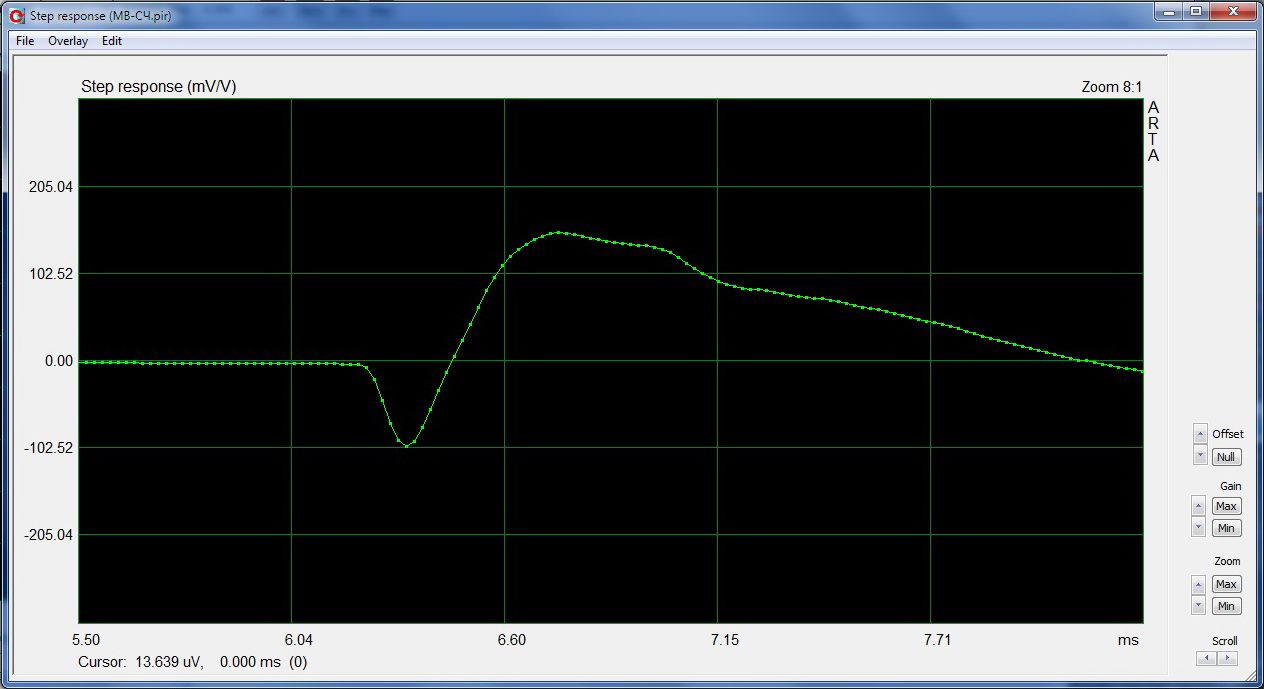1264x689 pixels.
Task: Click the 7.15 time axis label
Action: 724,640
